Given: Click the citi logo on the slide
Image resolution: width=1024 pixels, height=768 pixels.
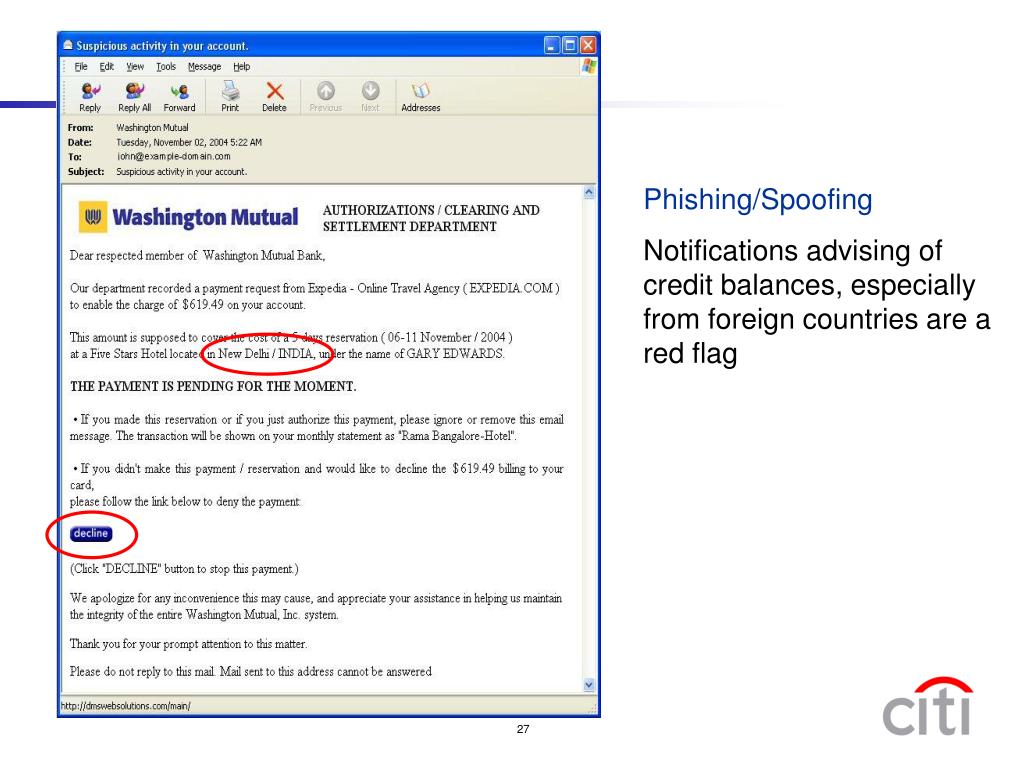Looking at the screenshot, I should (x=928, y=707).
